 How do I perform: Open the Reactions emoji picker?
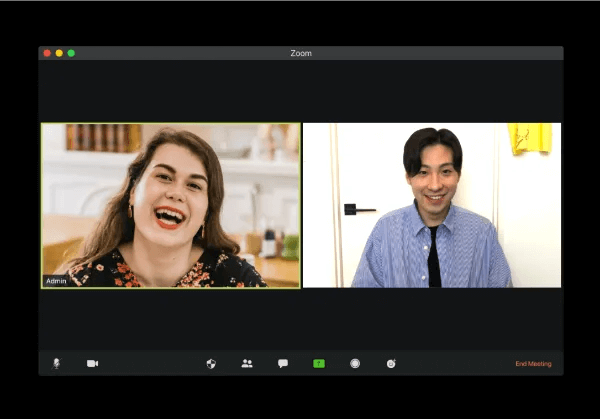click(x=391, y=363)
